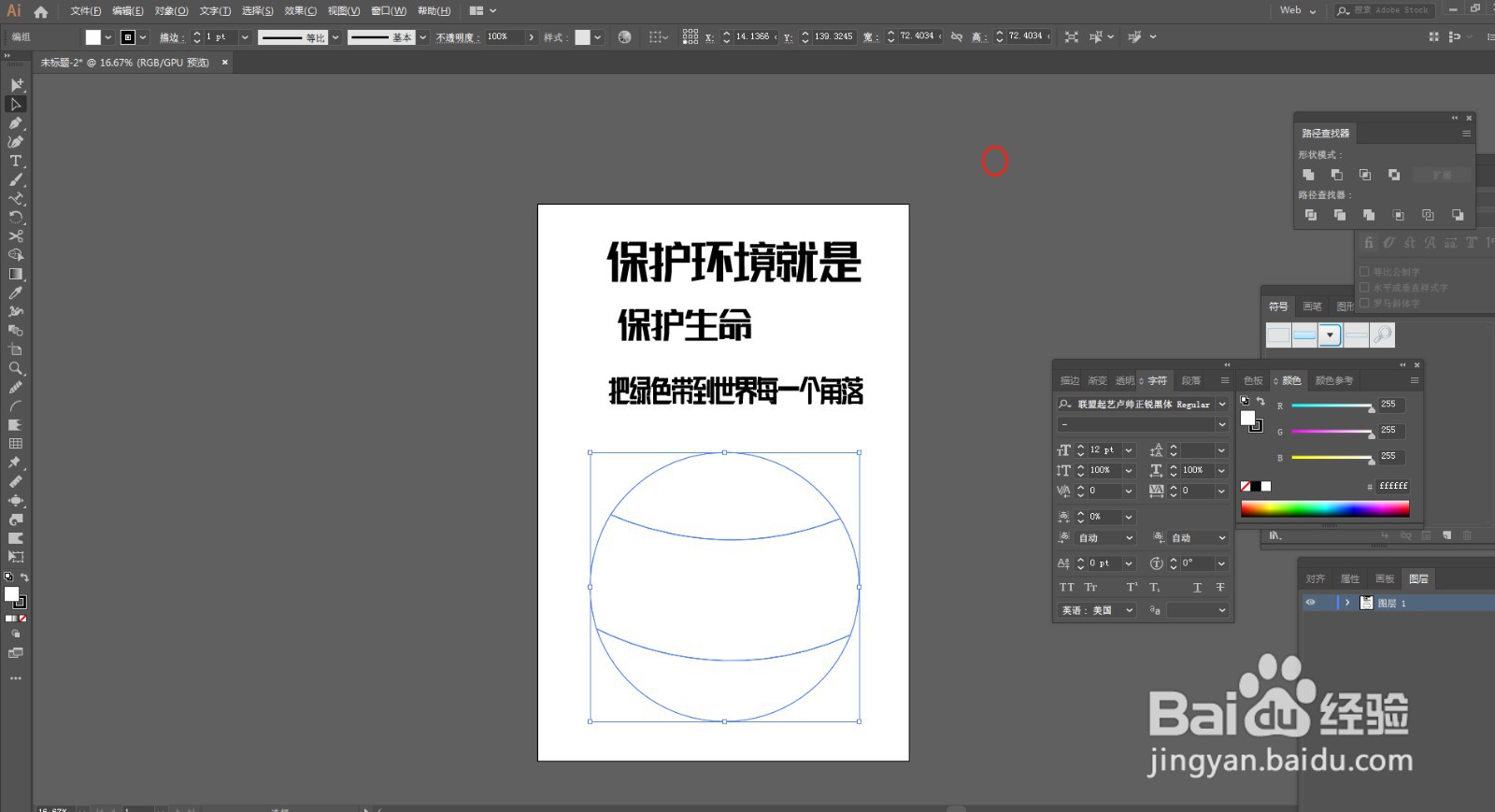Open the Web workspace dropdown
This screenshot has width=1495, height=812.
point(1299,10)
